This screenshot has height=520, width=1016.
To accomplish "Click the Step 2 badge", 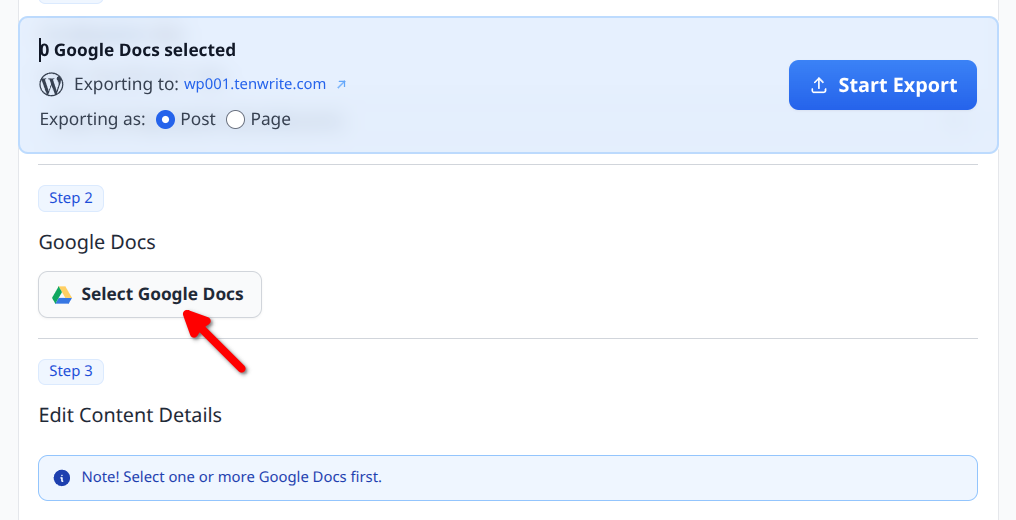I will 71,198.
